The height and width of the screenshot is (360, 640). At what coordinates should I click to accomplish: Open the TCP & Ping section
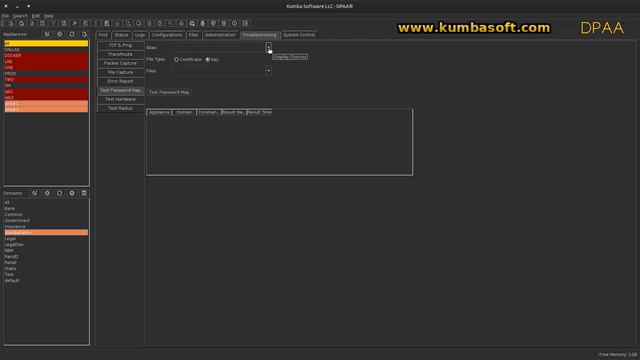tap(120, 45)
